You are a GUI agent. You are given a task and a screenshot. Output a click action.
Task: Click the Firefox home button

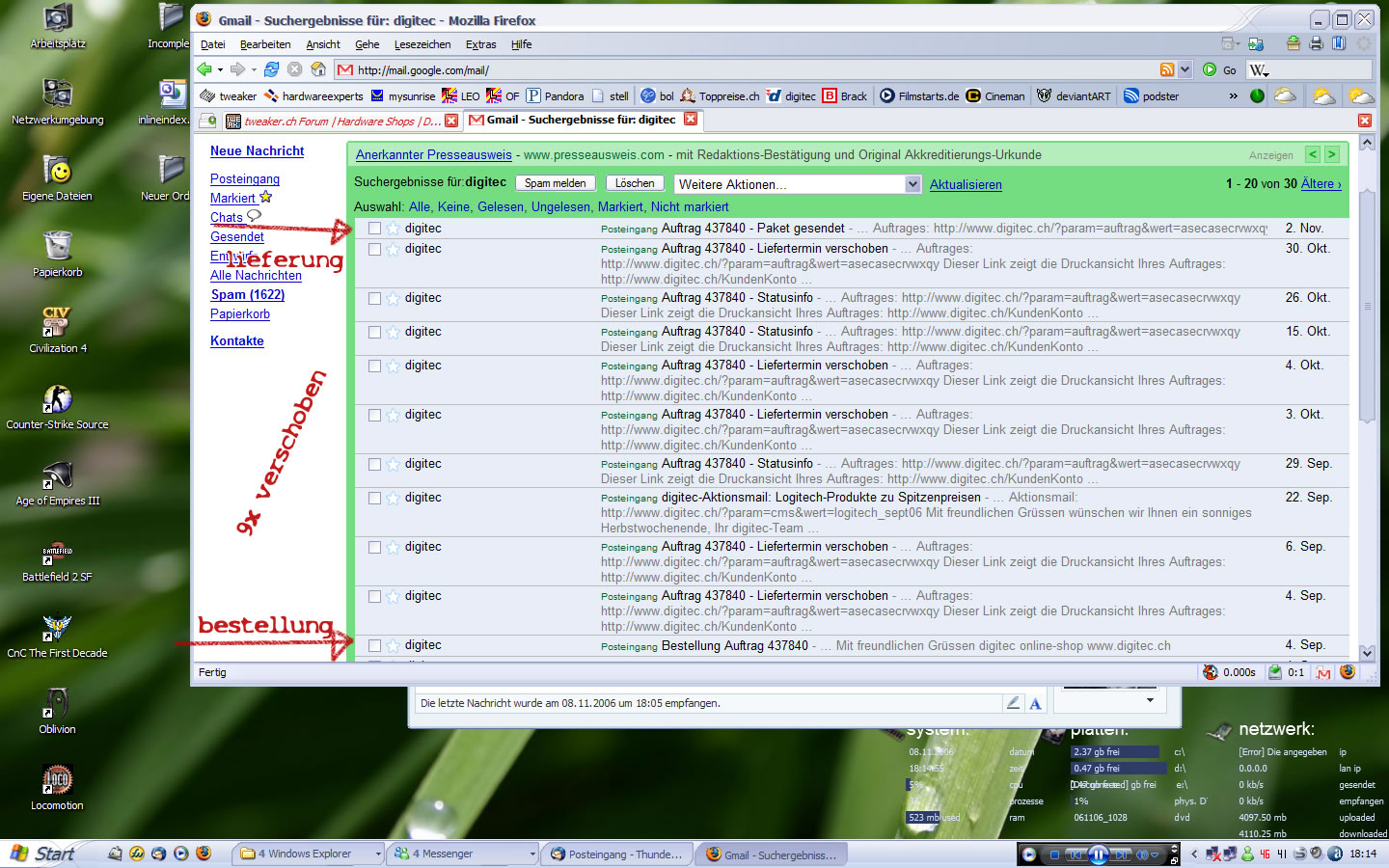pos(318,69)
